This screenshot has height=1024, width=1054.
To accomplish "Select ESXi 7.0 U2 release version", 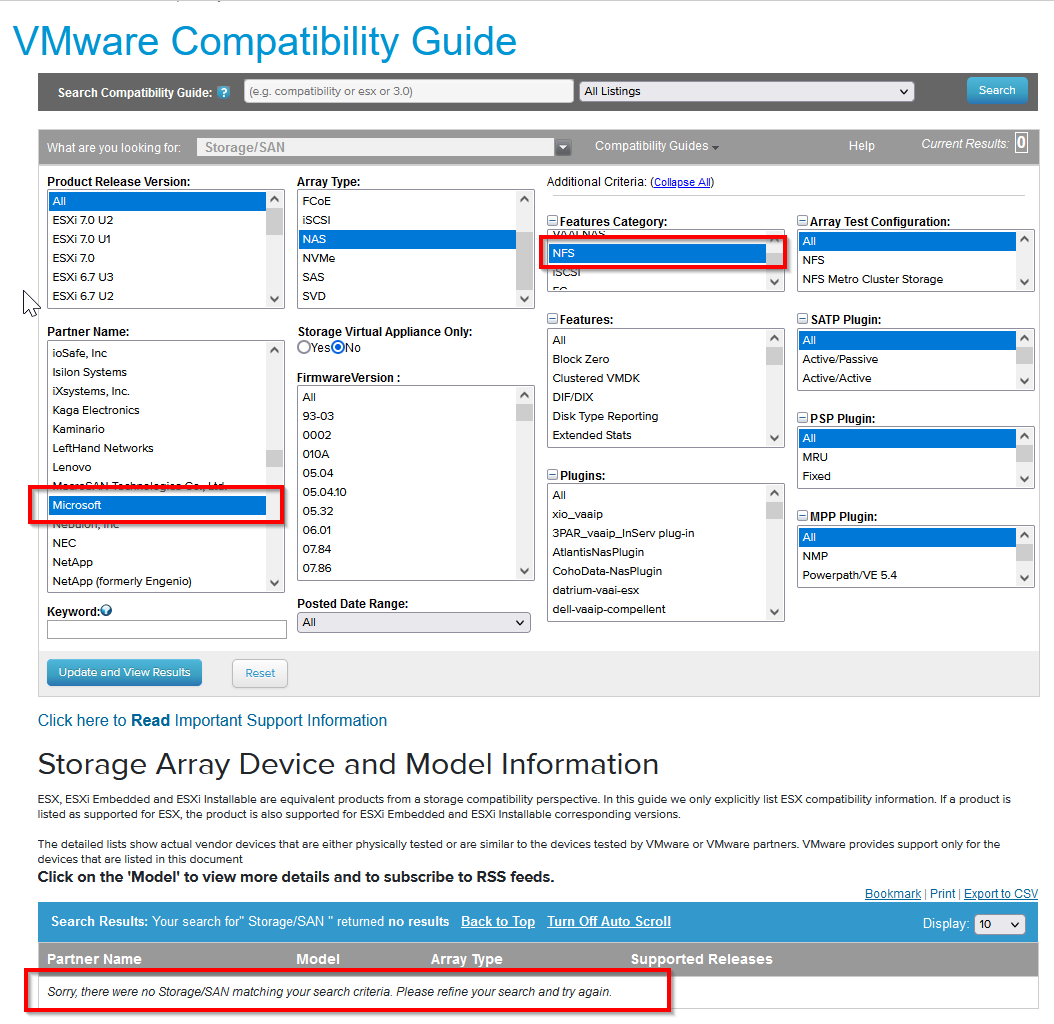I will pos(157,220).
